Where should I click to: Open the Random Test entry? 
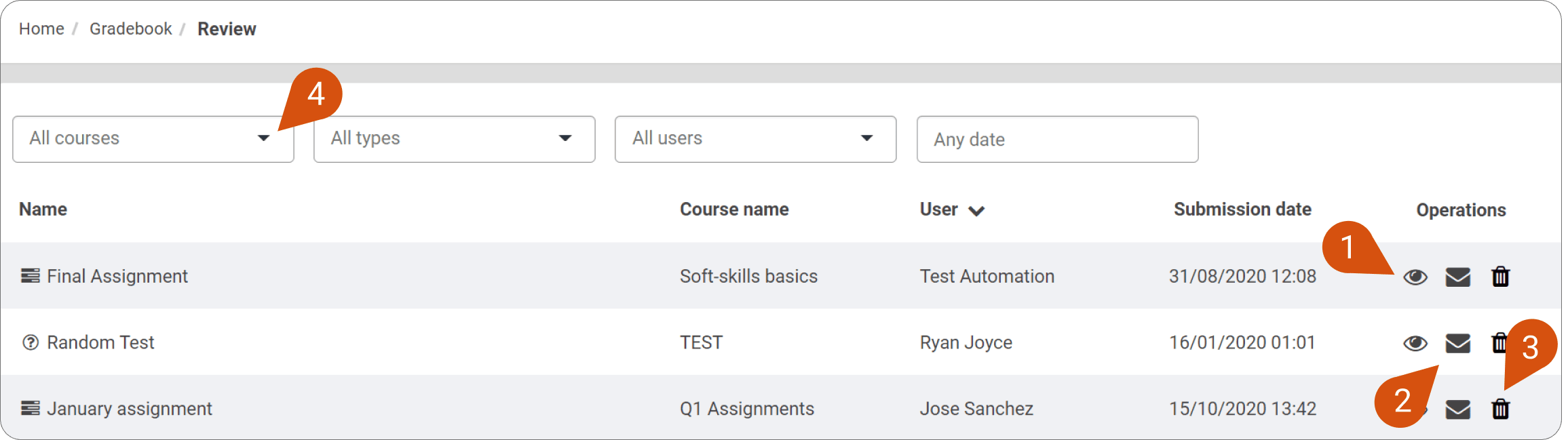tap(100, 342)
